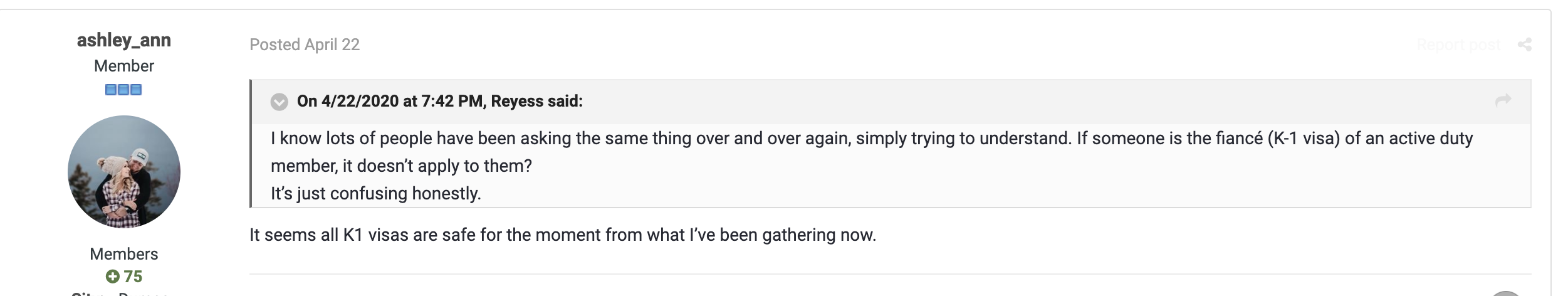Click the Members group label below the avatar
The image size is (1568, 296).
[124, 254]
